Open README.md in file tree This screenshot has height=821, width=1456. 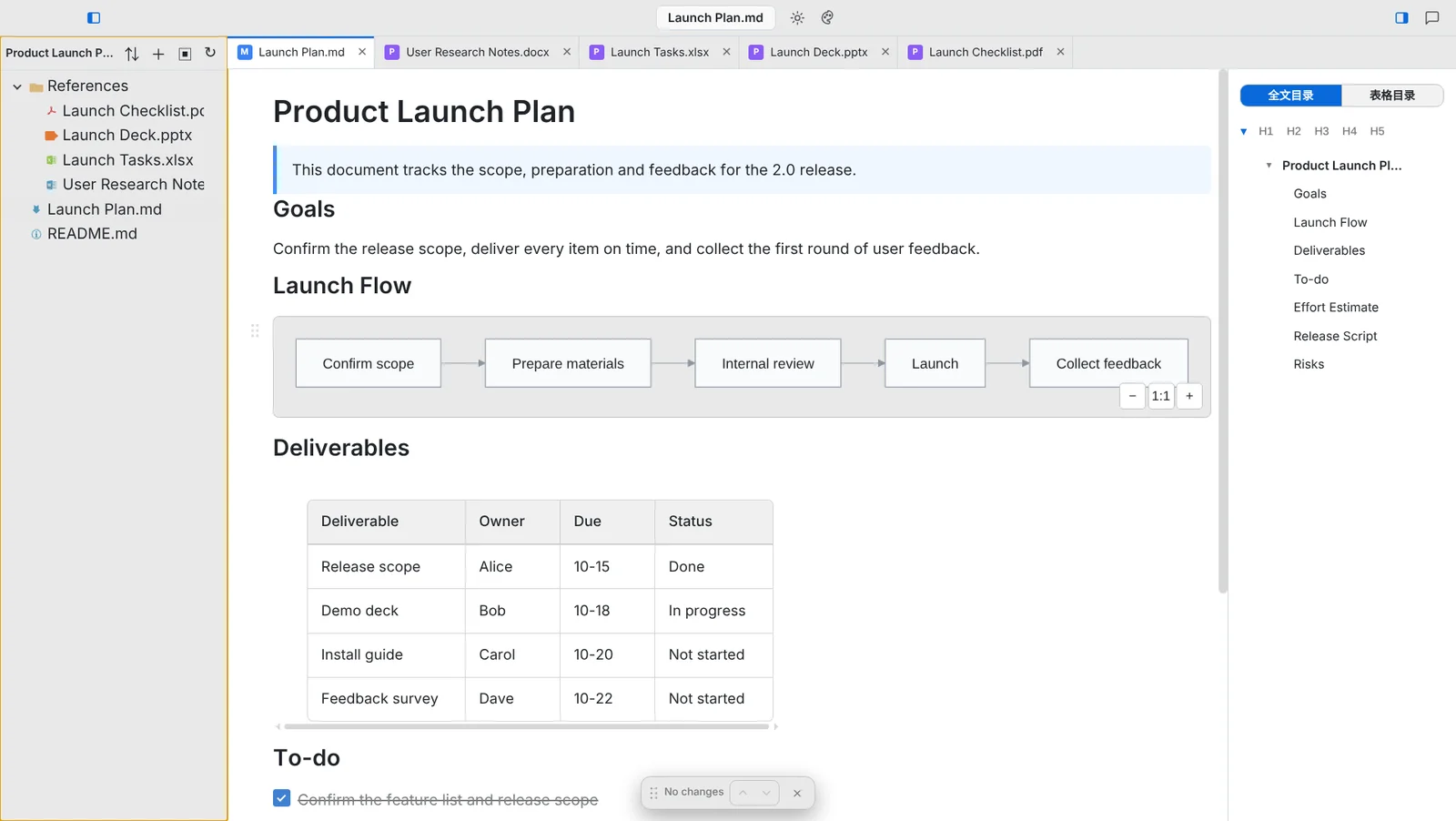tap(92, 234)
